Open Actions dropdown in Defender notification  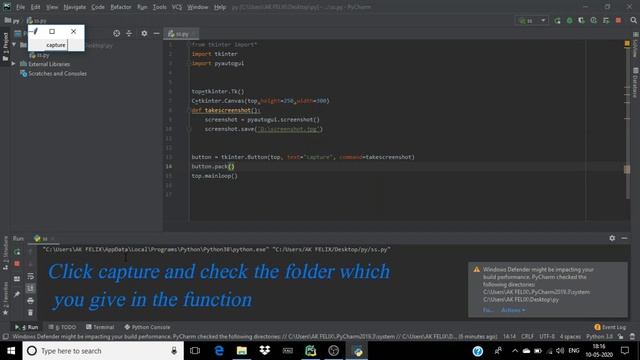point(513,310)
